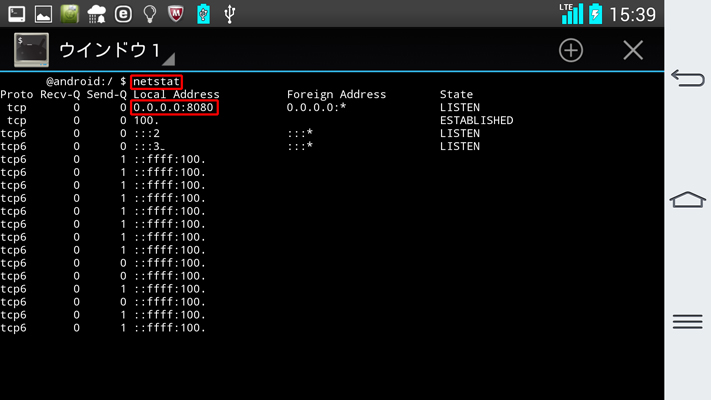Close the current terminal window with X
The width and height of the screenshot is (711, 400).
(633, 50)
